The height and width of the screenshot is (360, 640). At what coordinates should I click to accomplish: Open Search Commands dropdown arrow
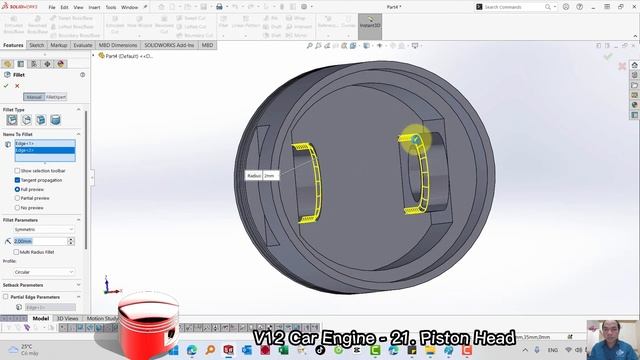(x=555, y=7)
